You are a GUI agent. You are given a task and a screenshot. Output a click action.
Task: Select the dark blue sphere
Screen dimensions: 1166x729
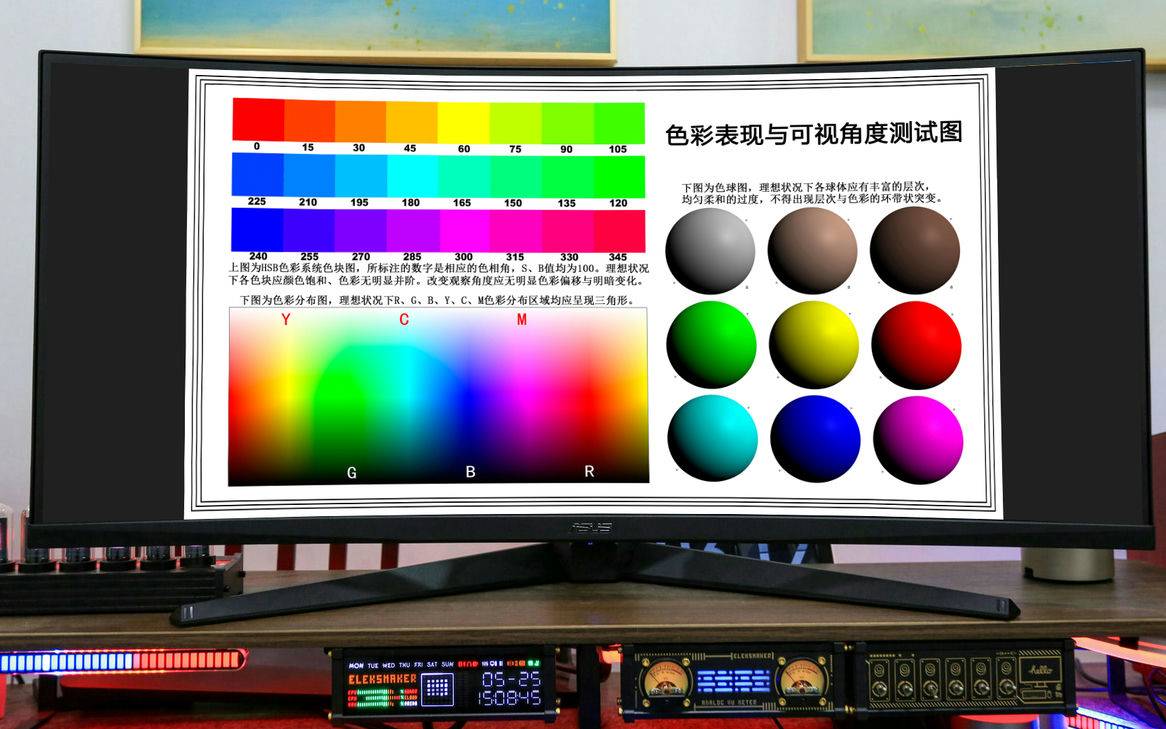coord(815,439)
